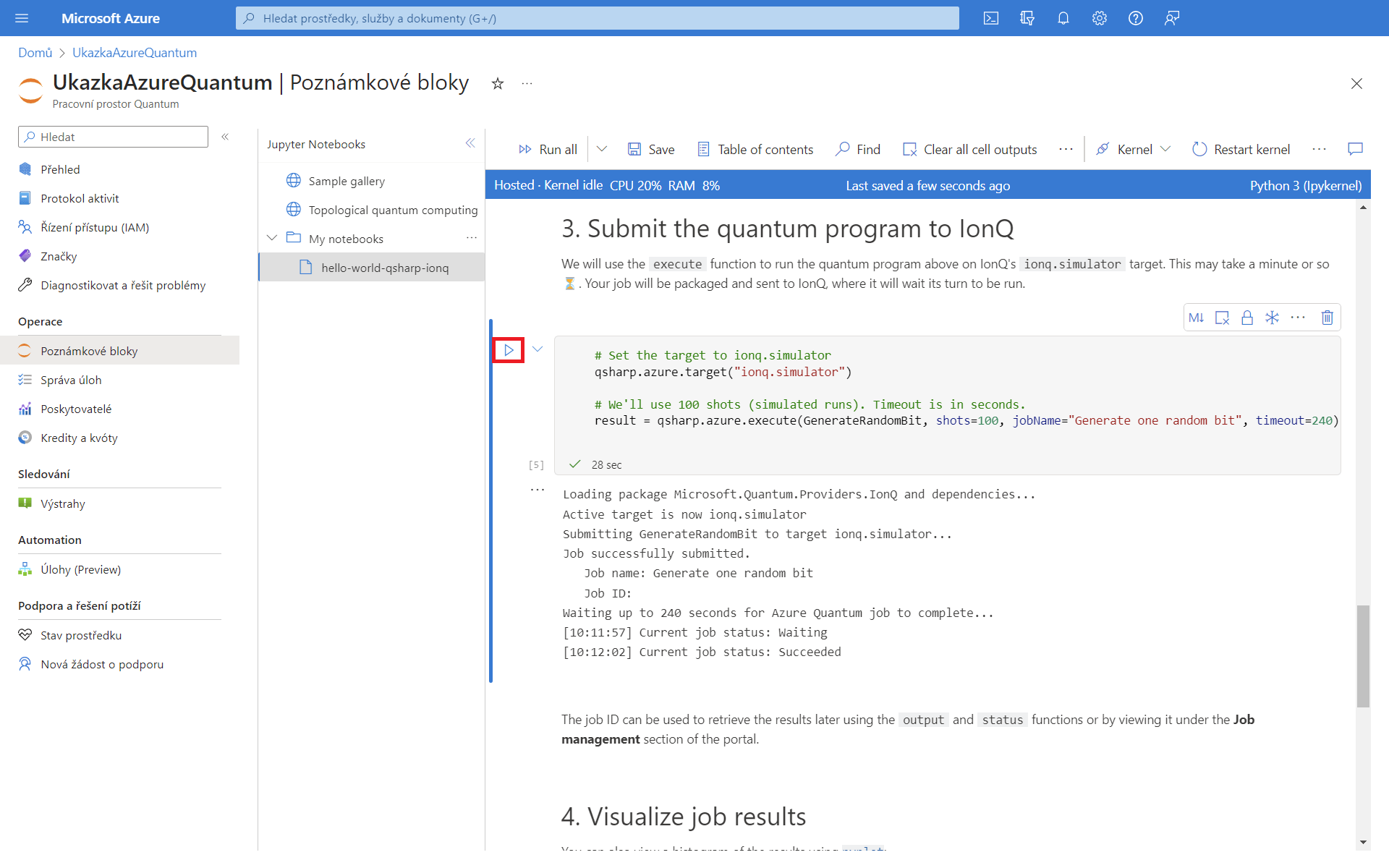1389x868 pixels.
Task: Open portal settings gear
Action: tap(1099, 18)
